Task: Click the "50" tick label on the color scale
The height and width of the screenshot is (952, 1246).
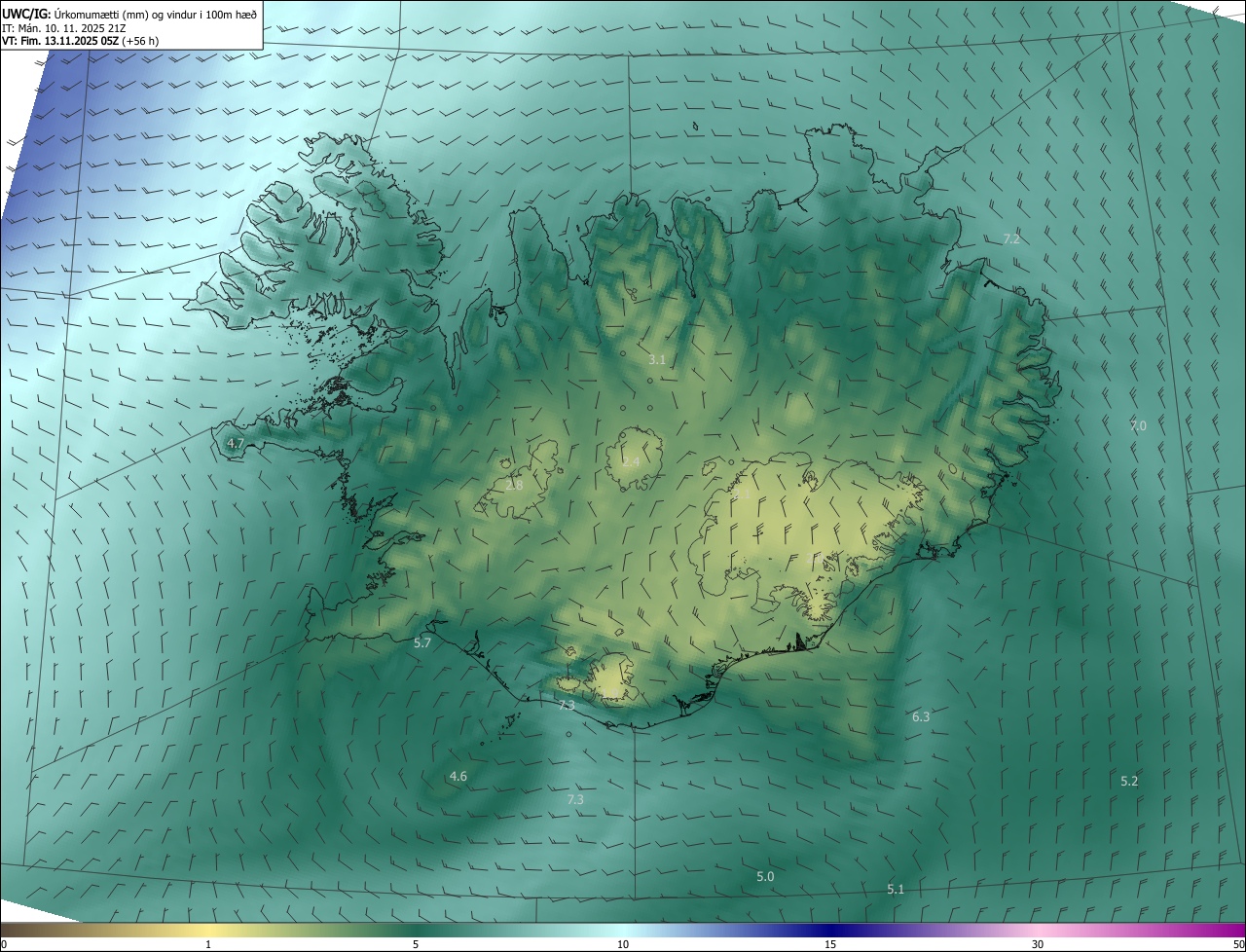Action: (1238, 944)
